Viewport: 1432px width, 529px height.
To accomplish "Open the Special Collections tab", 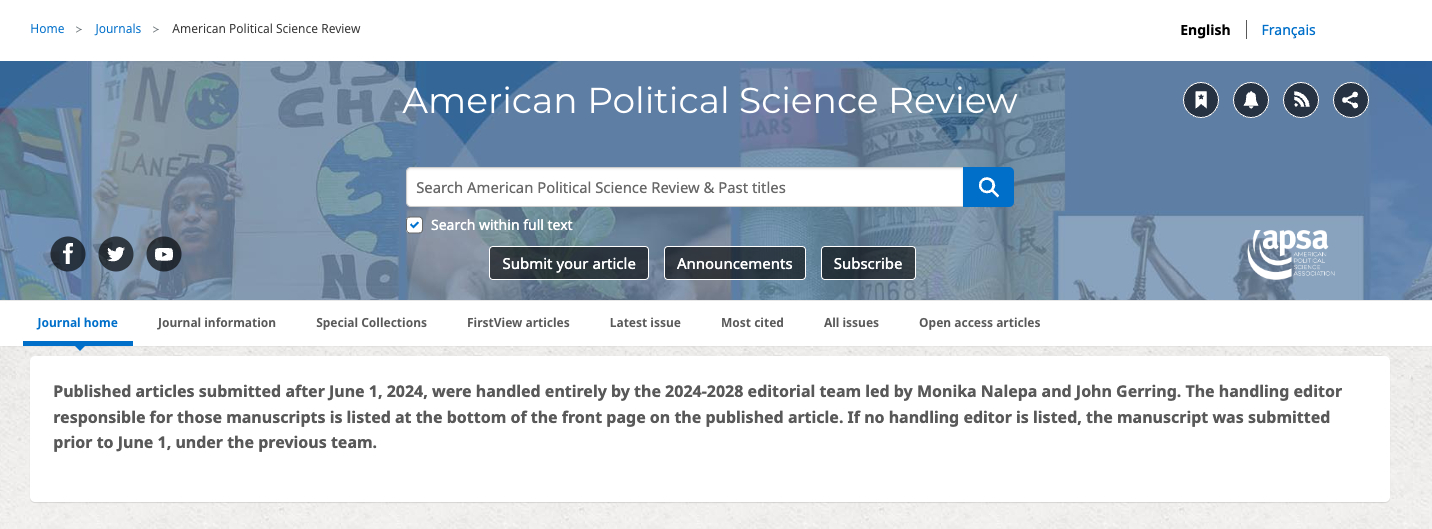I will [x=371, y=323].
